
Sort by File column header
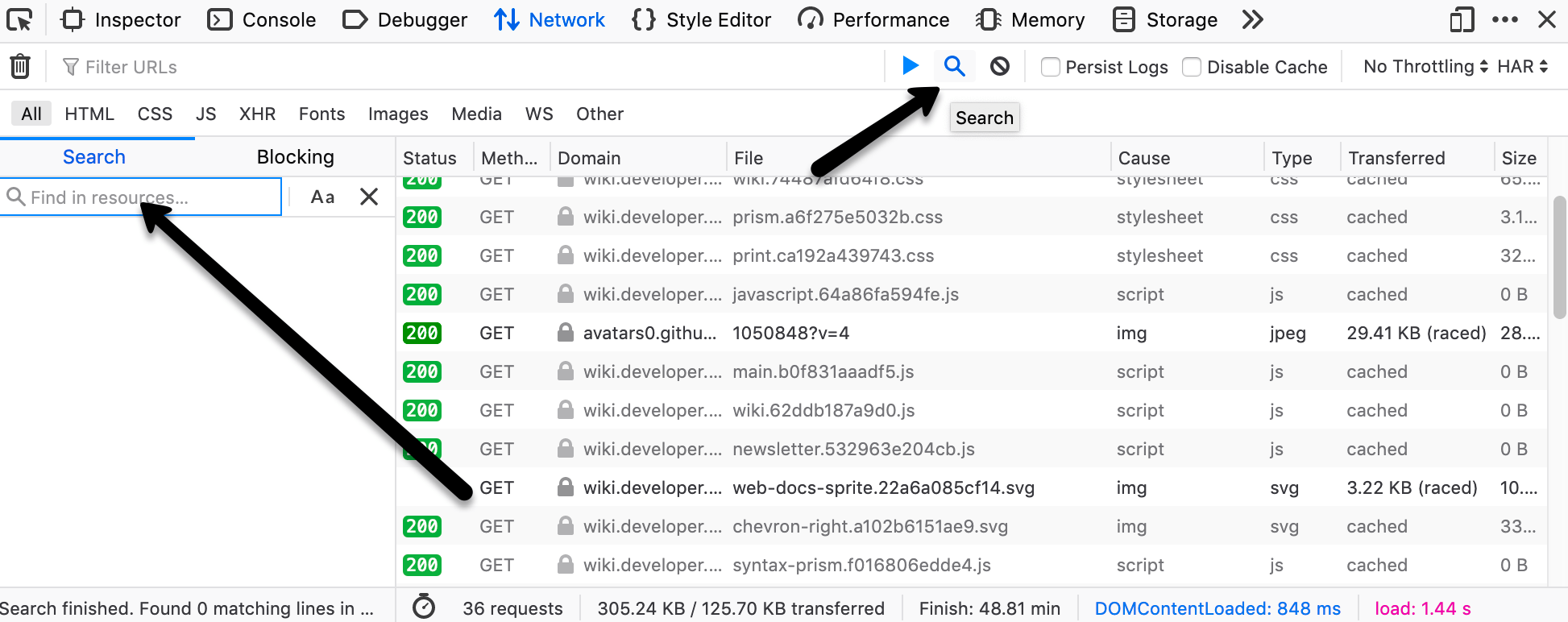click(919, 158)
